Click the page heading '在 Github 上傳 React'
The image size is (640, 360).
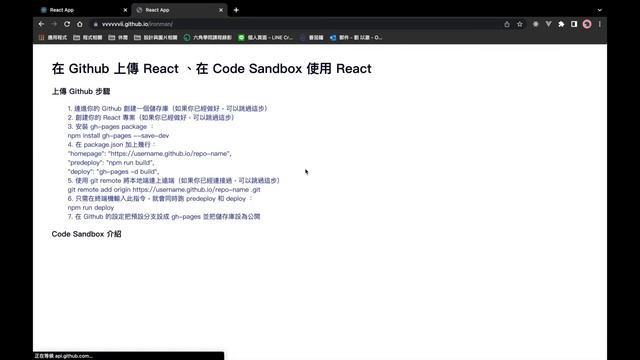click(116, 69)
